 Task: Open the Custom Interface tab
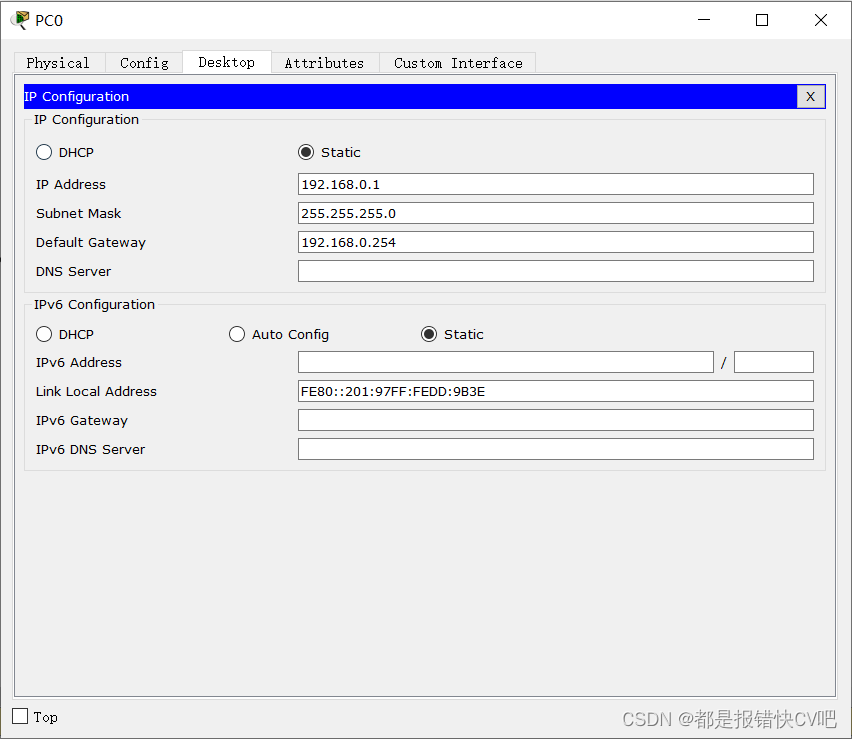click(x=457, y=62)
